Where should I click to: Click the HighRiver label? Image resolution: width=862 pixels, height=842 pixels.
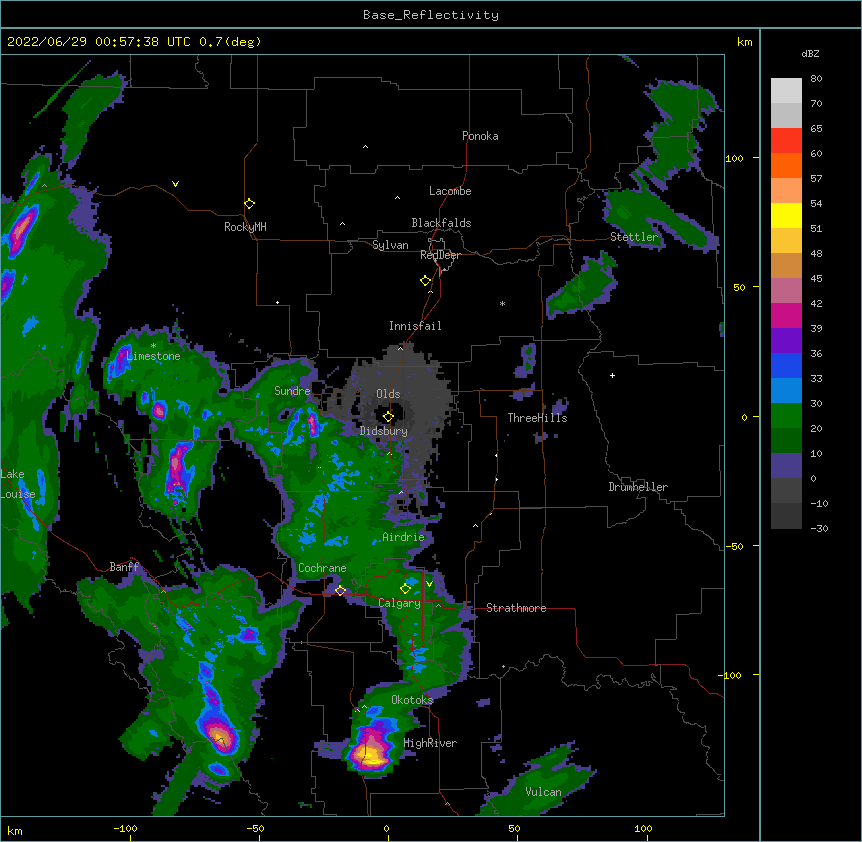click(430, 743)
